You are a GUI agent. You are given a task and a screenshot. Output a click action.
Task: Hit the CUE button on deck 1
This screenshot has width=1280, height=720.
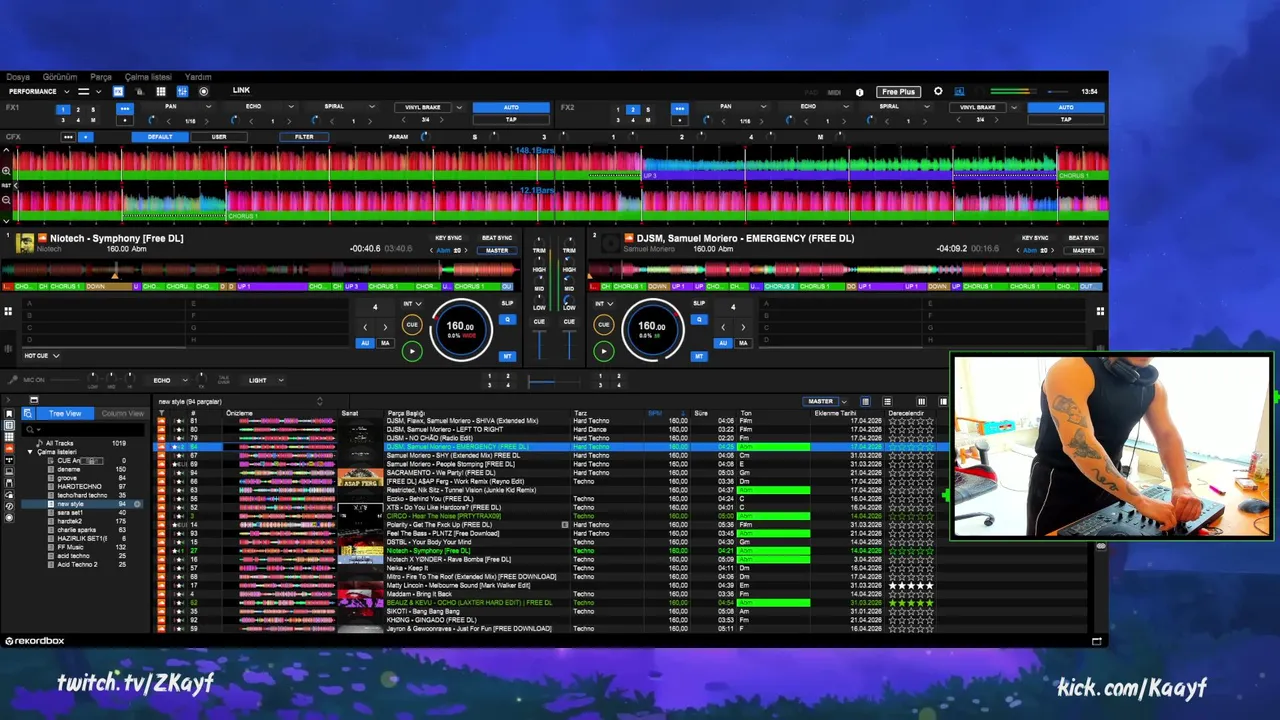coord(412,324)
